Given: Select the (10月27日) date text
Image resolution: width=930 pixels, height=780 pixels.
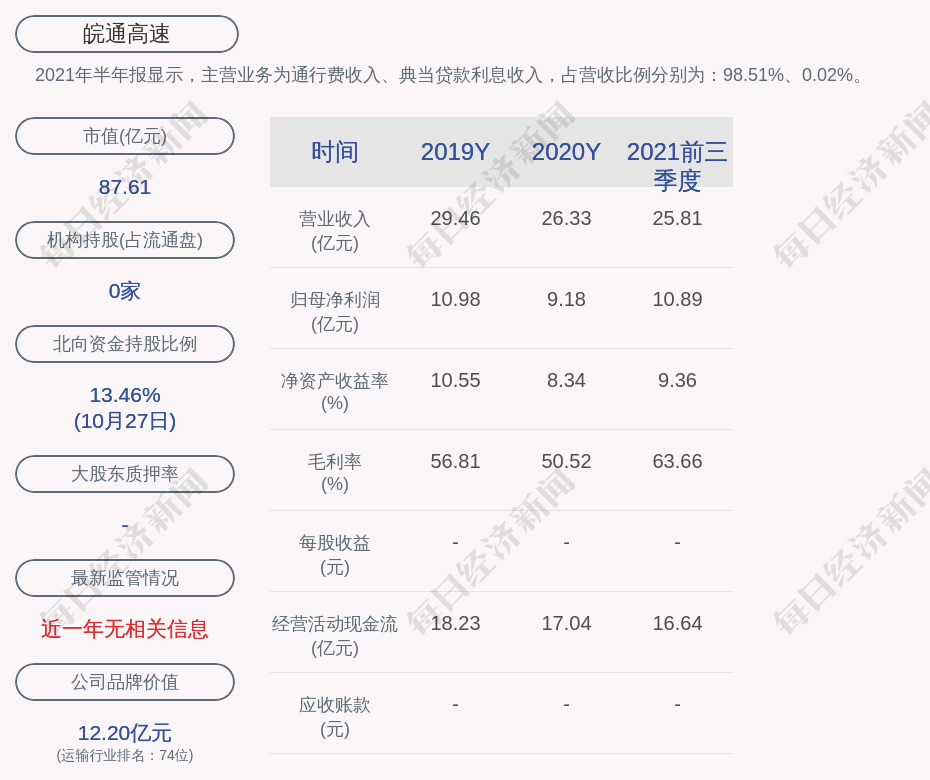Looking at the screenshot, I should coord(125,421).
